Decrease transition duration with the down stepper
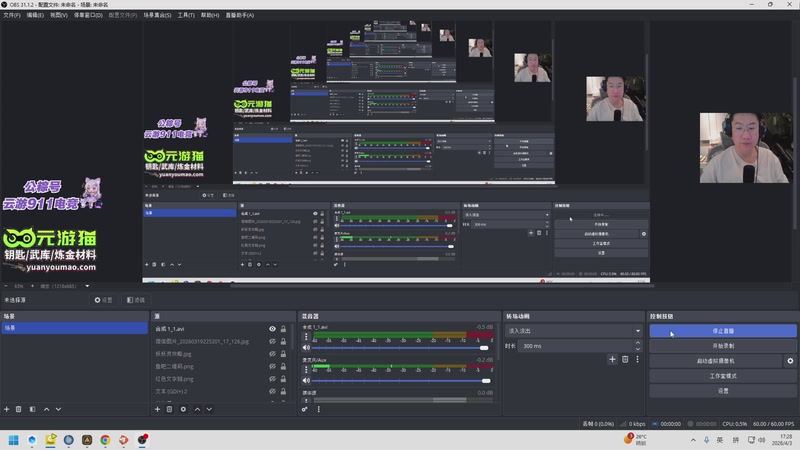This screenshot has height=450, width=800. coord(638,349)
